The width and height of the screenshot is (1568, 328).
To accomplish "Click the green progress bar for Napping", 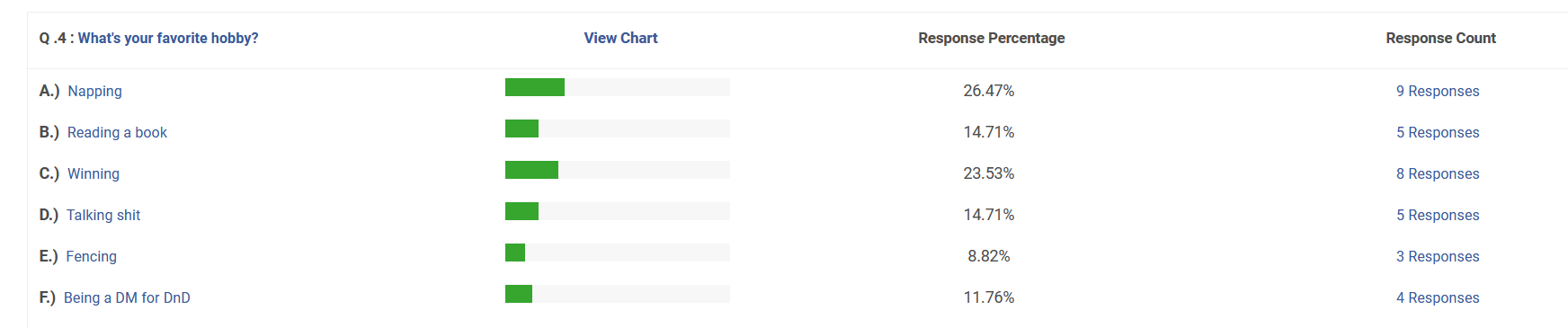I will (x=535, y=87).
